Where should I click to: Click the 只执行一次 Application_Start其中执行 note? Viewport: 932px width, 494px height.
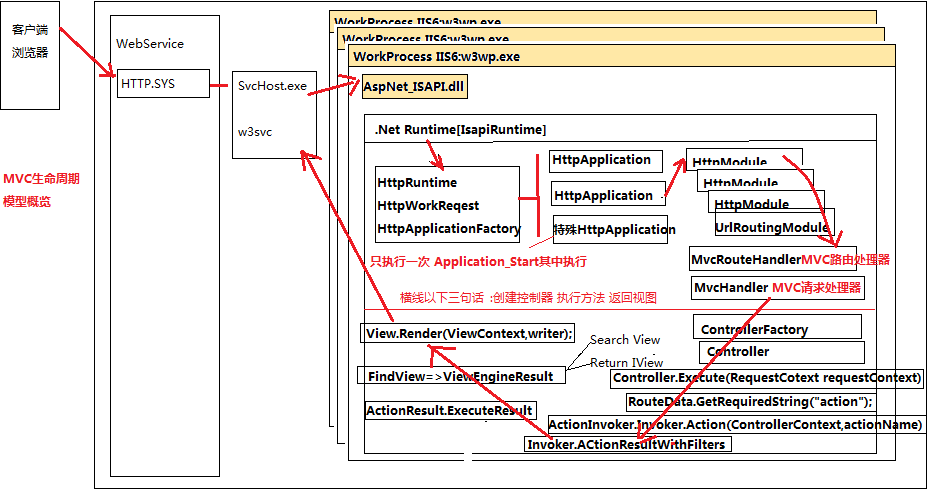pos(478,262)
